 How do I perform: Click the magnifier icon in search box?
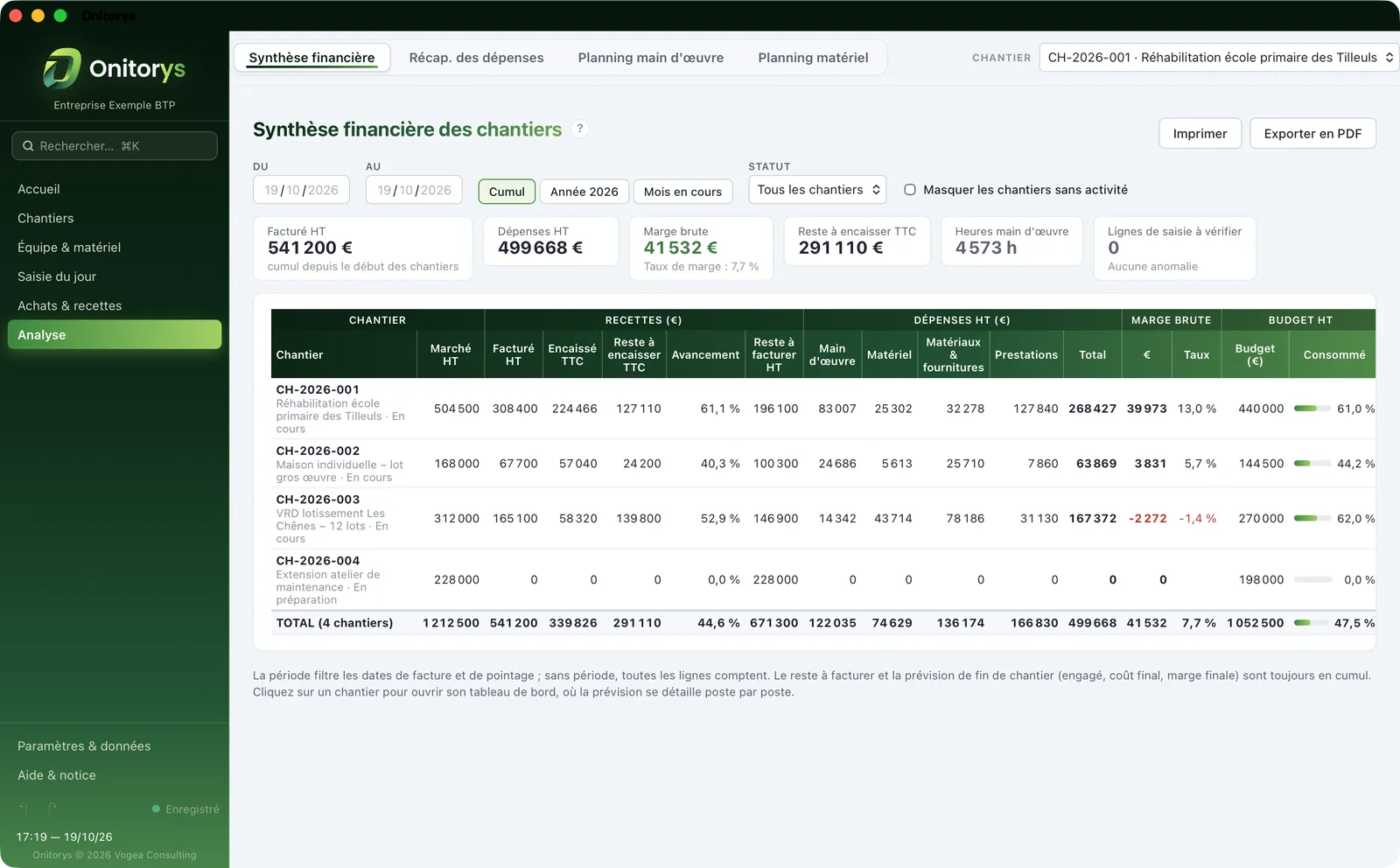(28, 146)
